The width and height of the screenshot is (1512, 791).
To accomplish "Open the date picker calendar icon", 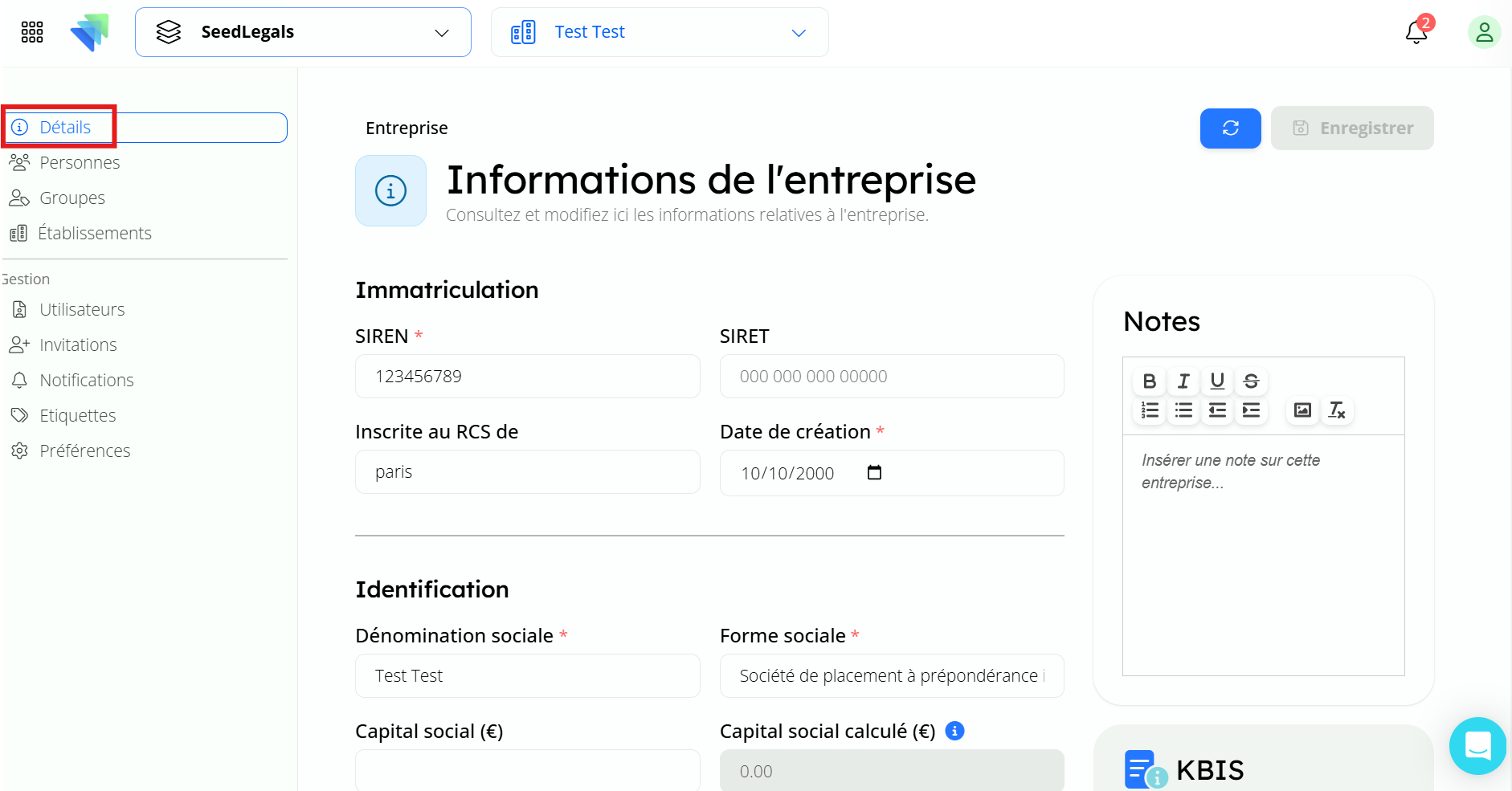I will click(x=874, y=473).
